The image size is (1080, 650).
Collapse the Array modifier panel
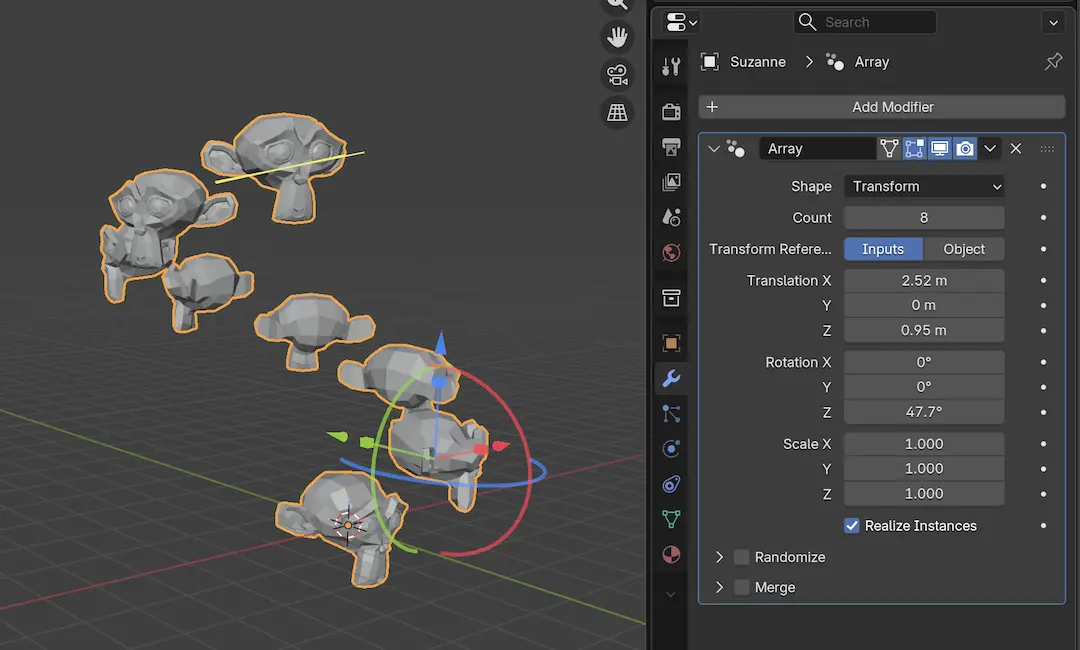click(x=713, y=149)
